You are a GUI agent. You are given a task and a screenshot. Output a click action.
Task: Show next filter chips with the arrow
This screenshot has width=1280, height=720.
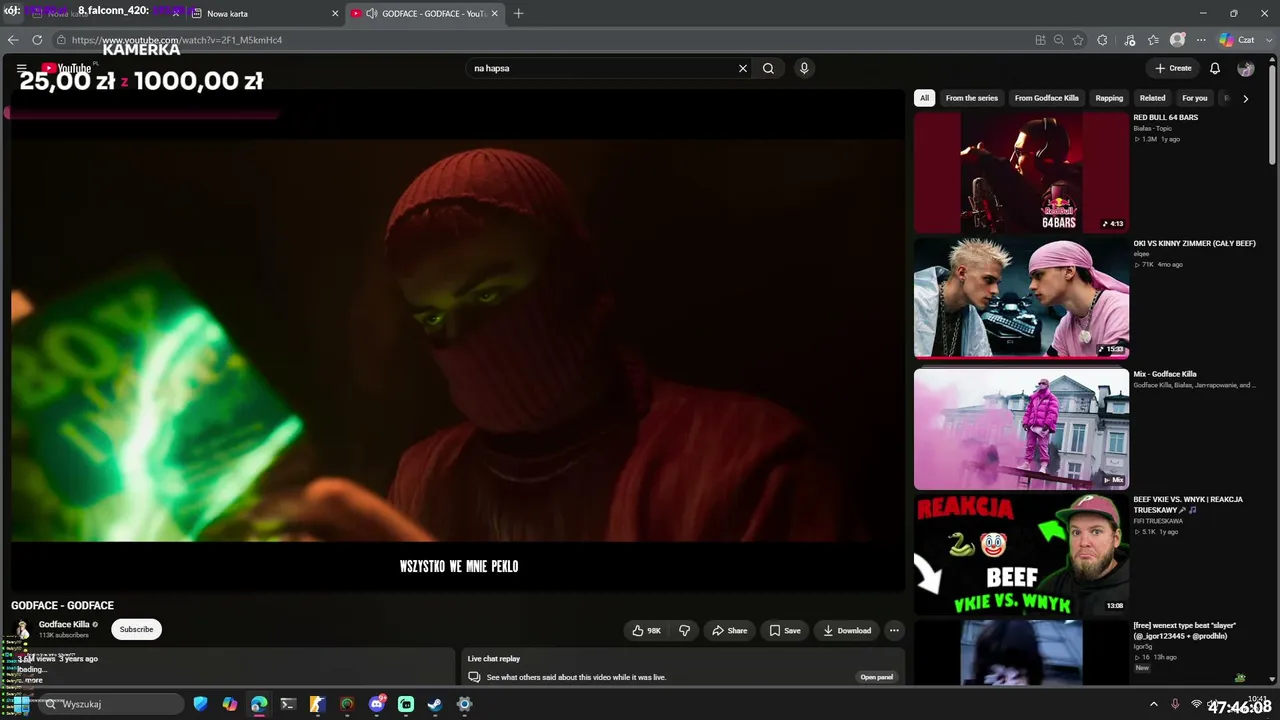(1245, 98)
